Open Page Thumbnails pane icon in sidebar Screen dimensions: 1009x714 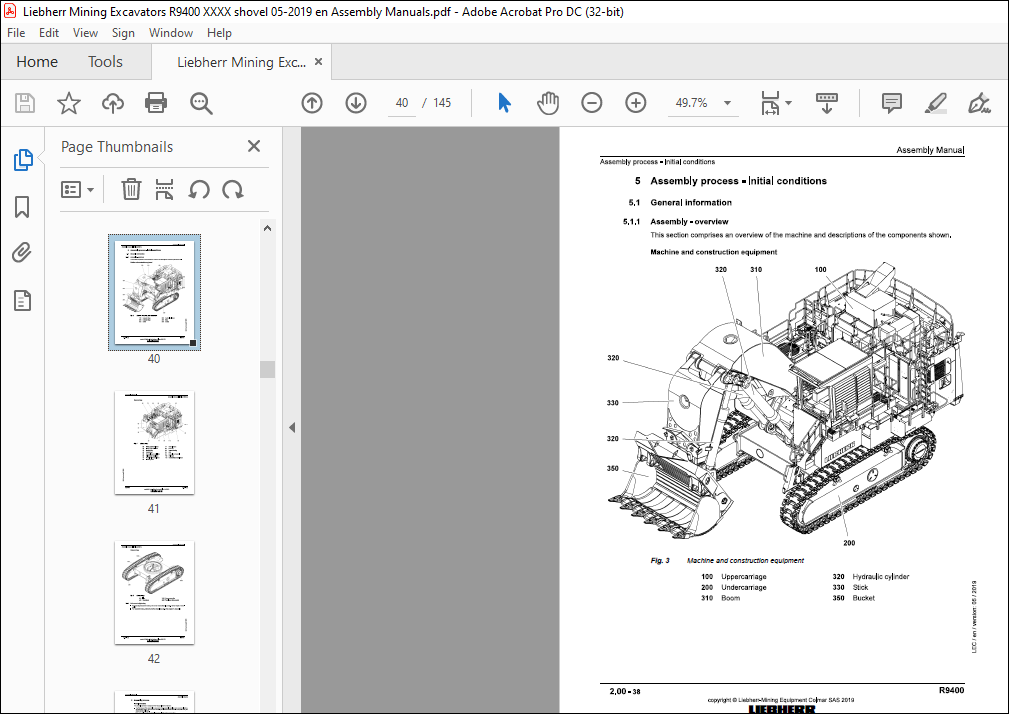point(23,160)
